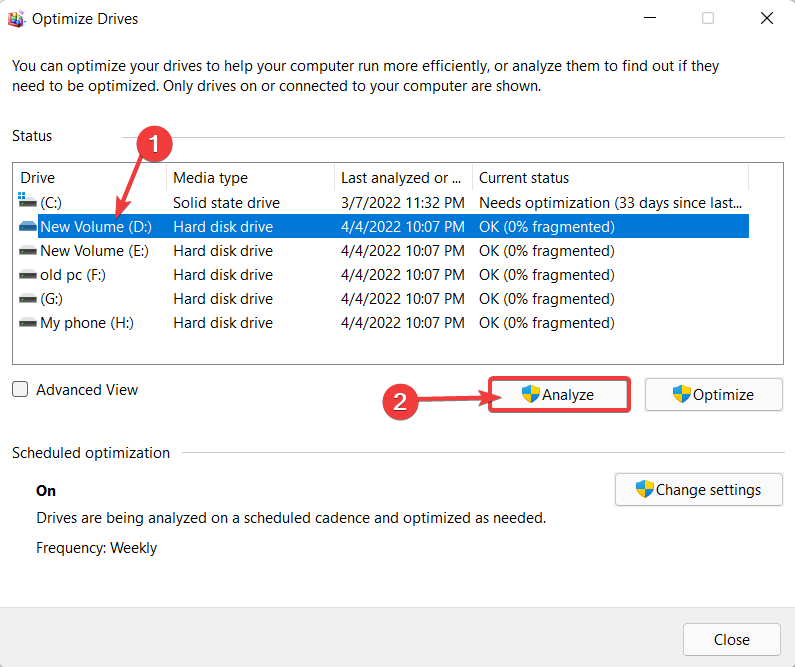795x667 pixels.
Task: Sort by Last analyzed column header
Action: (402, 178)
